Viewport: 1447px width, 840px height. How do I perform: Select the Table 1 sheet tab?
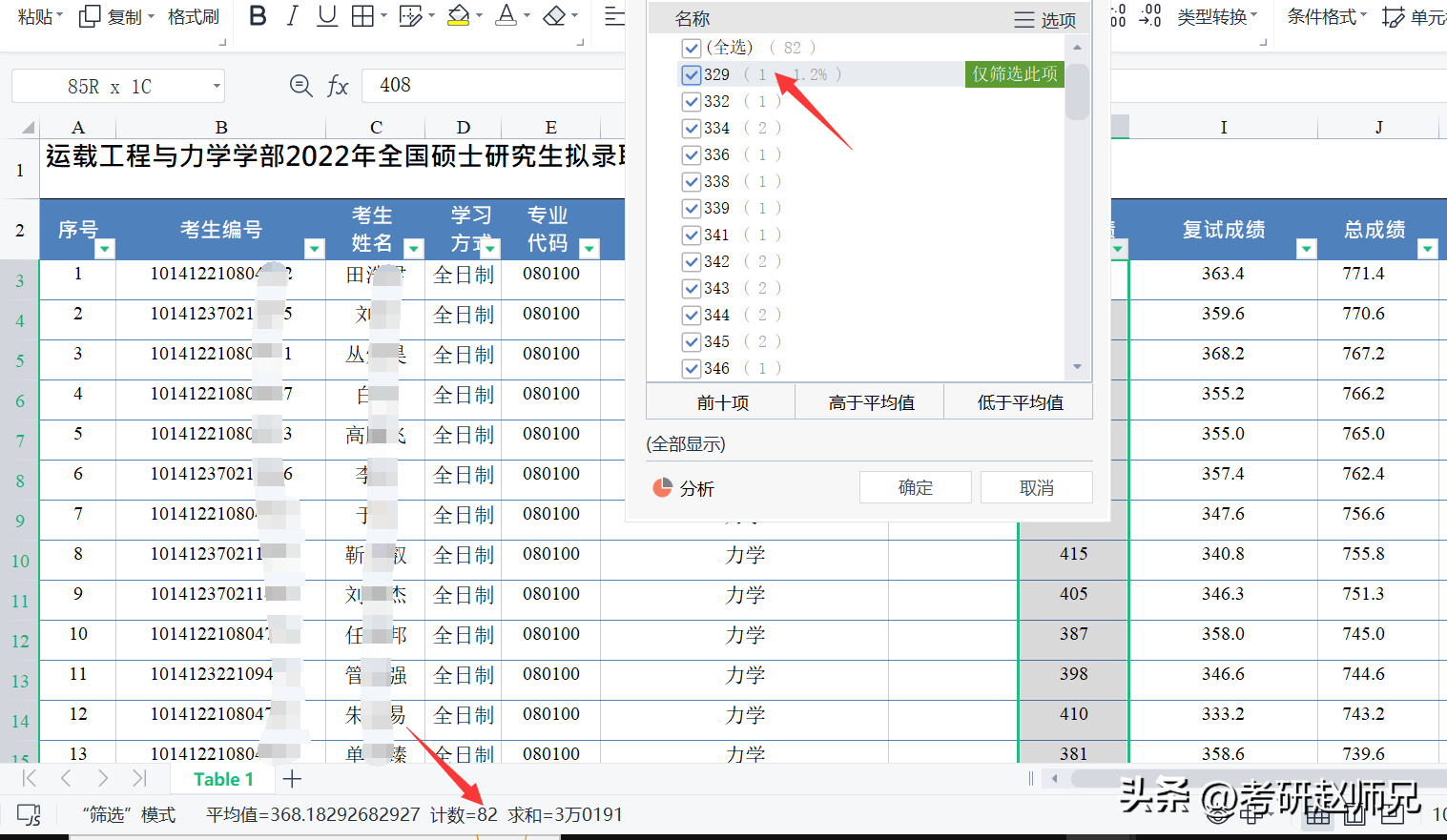[223, 779]
